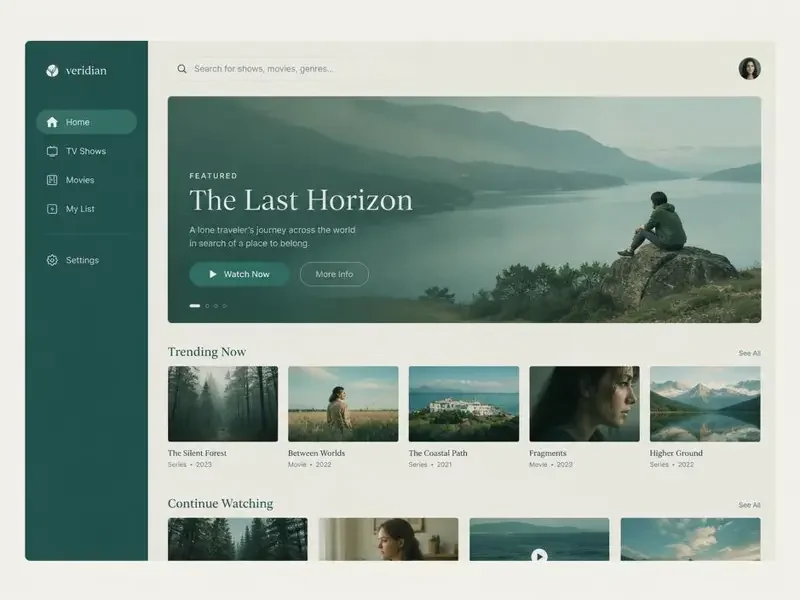See all Continue Watching titles
This screenshot has height=600, width=800.
pyautogui.click(x=749, y=505)
